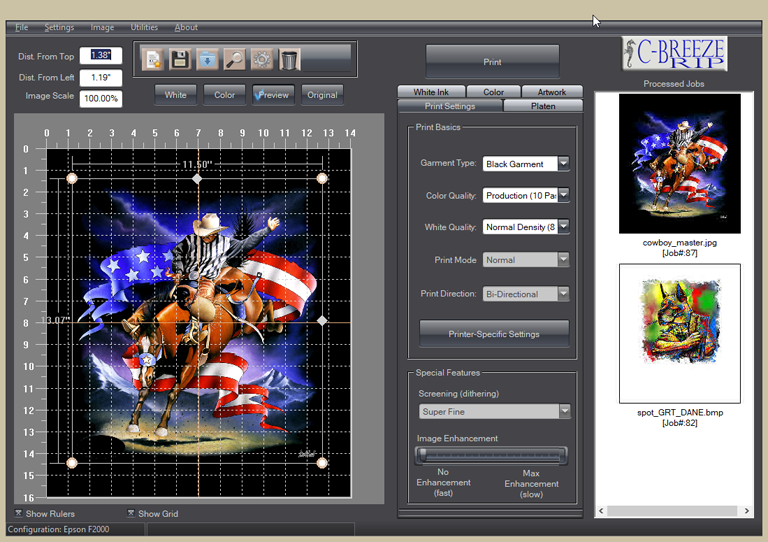
Task: Click the Dist. From Left input field
Action: point(101,77)
